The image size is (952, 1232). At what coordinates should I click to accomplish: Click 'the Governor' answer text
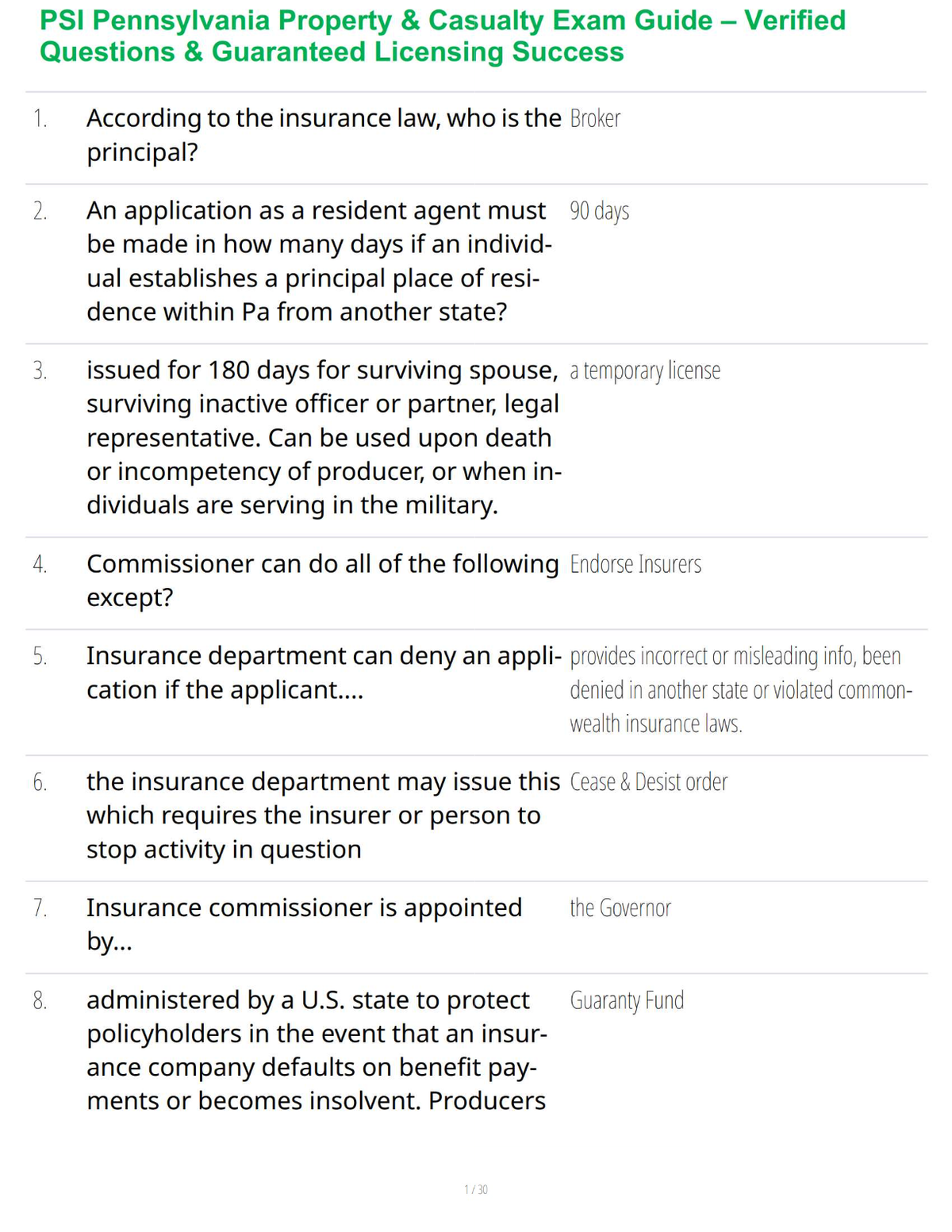(620, 908)
